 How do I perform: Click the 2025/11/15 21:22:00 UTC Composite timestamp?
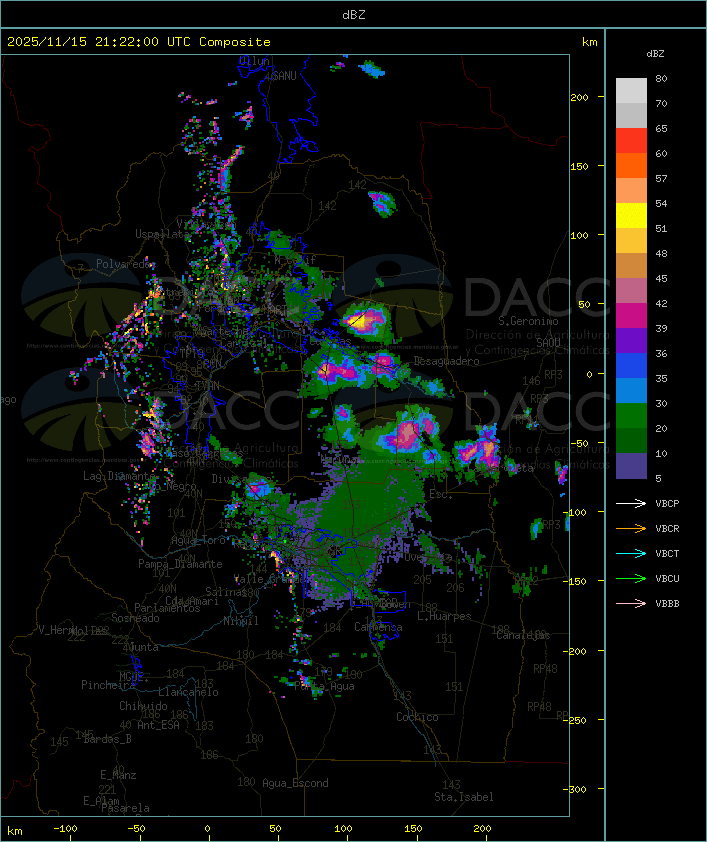click(x=139, y=41)
